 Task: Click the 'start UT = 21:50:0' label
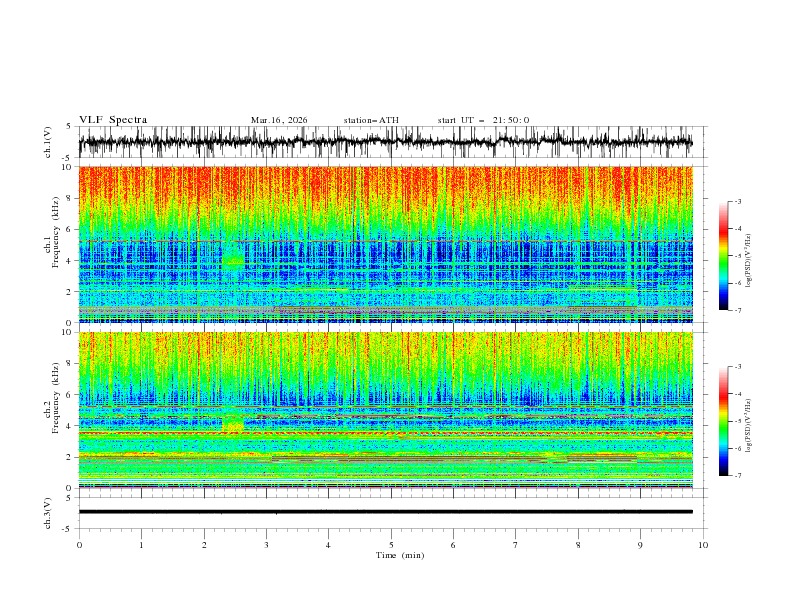pos(483,120)
